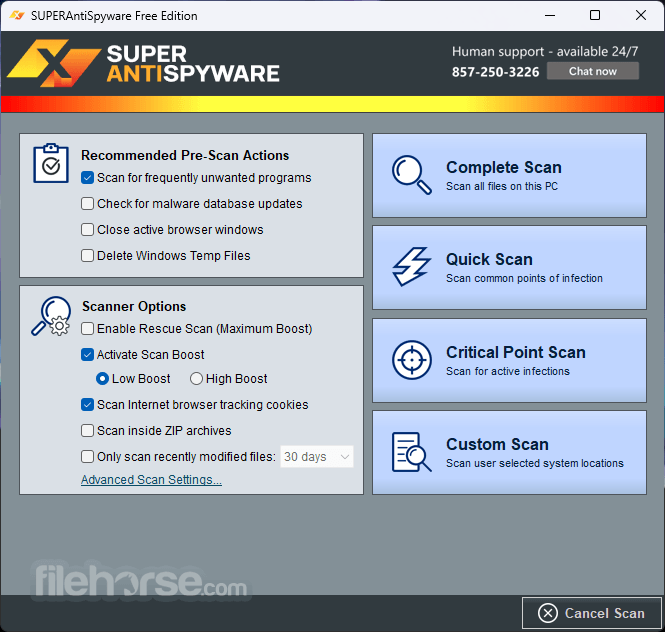
Task: Start the Complete Scan
Action: 509,176
